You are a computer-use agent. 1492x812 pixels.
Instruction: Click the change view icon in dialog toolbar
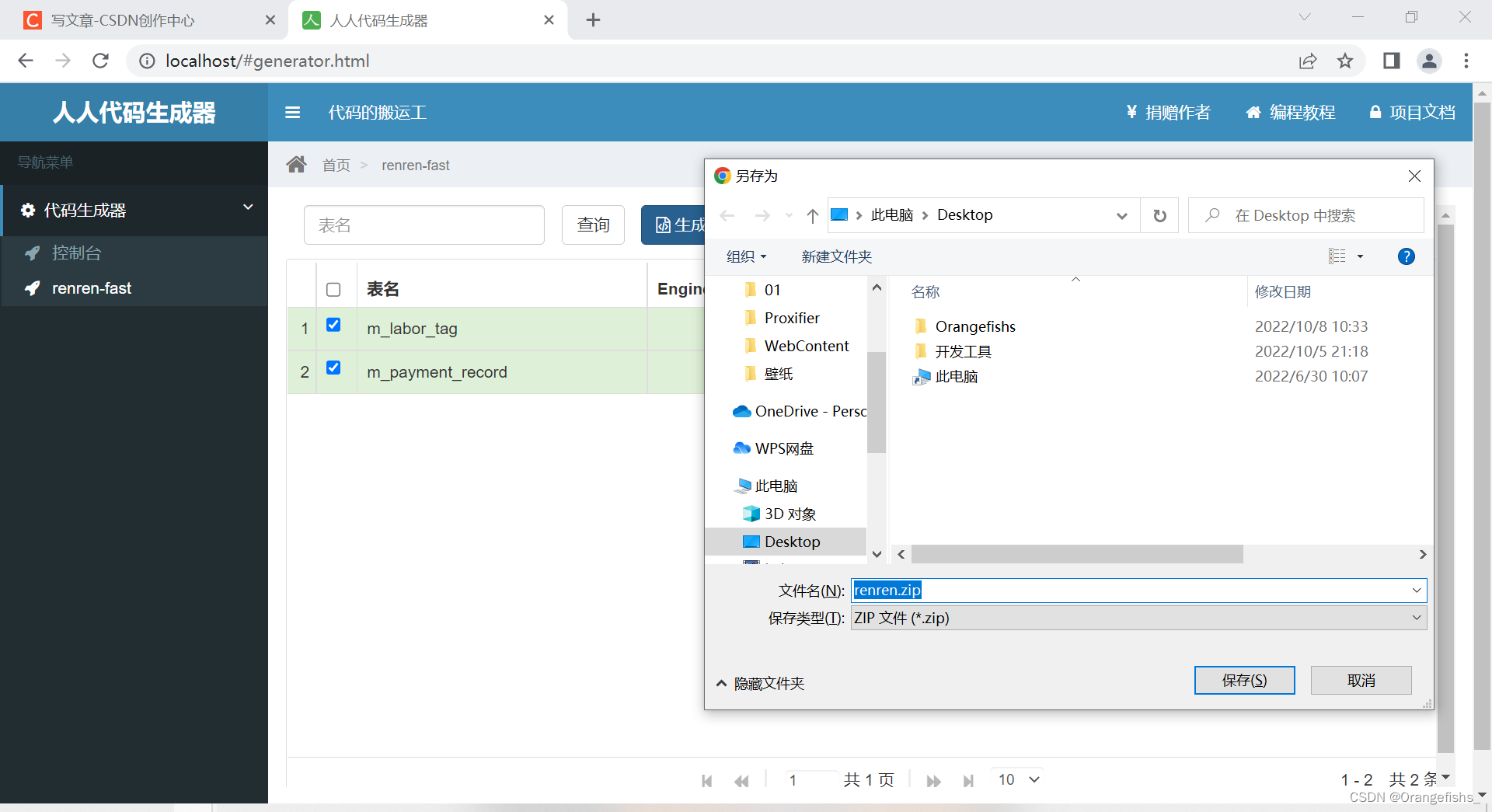tap(1338, 256)
